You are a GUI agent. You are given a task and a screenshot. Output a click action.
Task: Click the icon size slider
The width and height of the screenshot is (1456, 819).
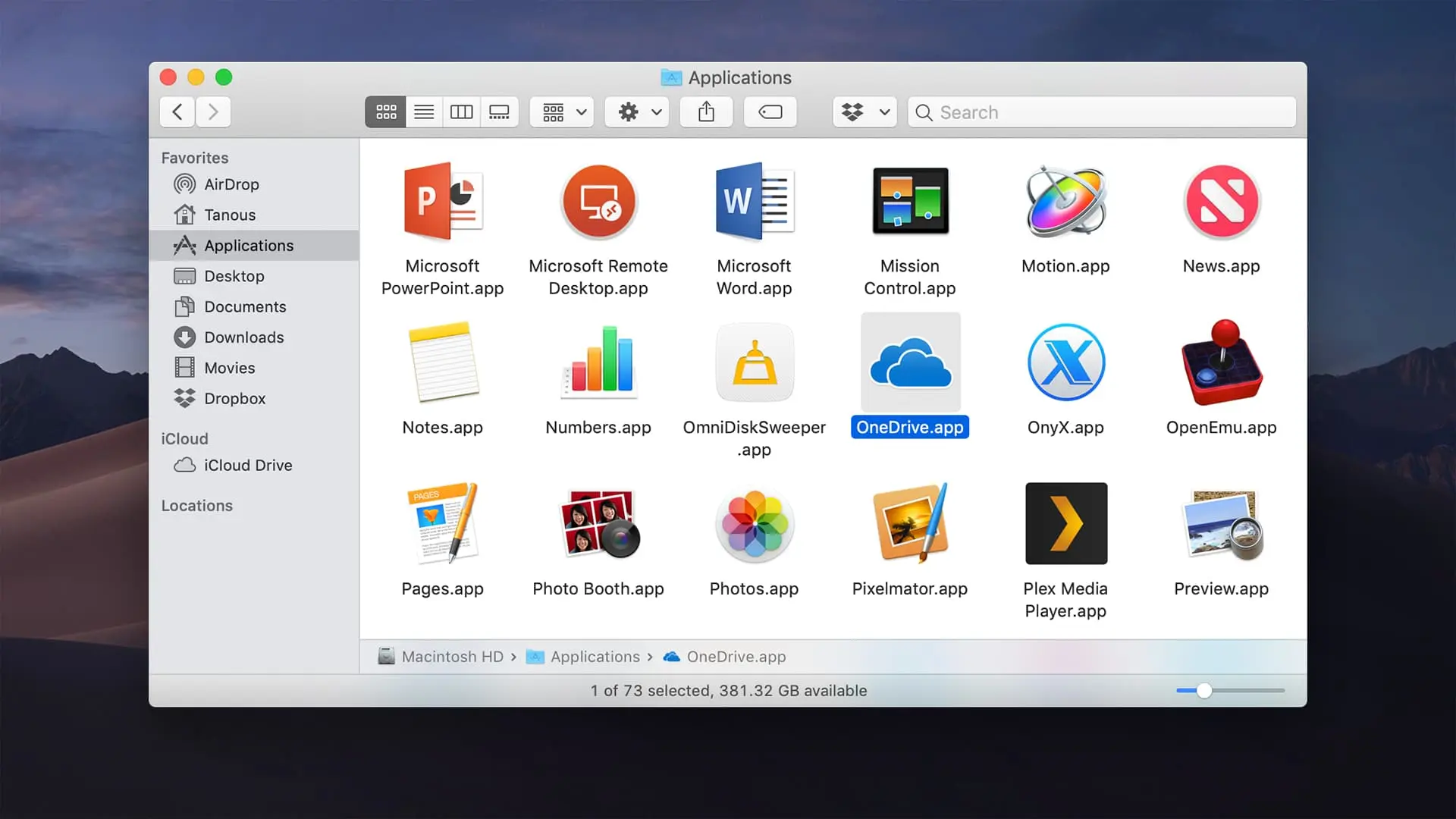click(x=1203, y=691)
